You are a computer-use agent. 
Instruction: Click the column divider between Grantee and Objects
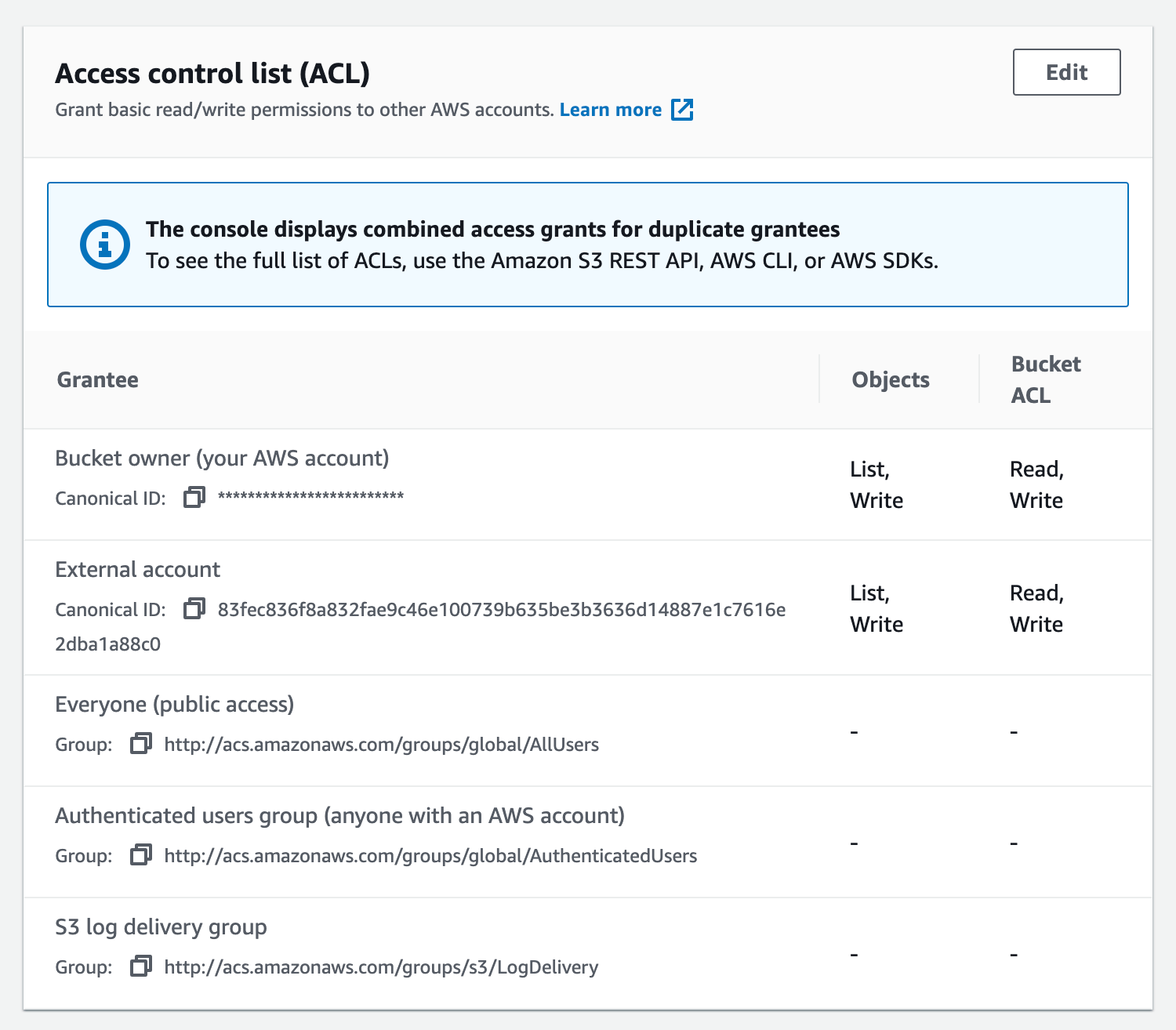click(x=819, y=379)
